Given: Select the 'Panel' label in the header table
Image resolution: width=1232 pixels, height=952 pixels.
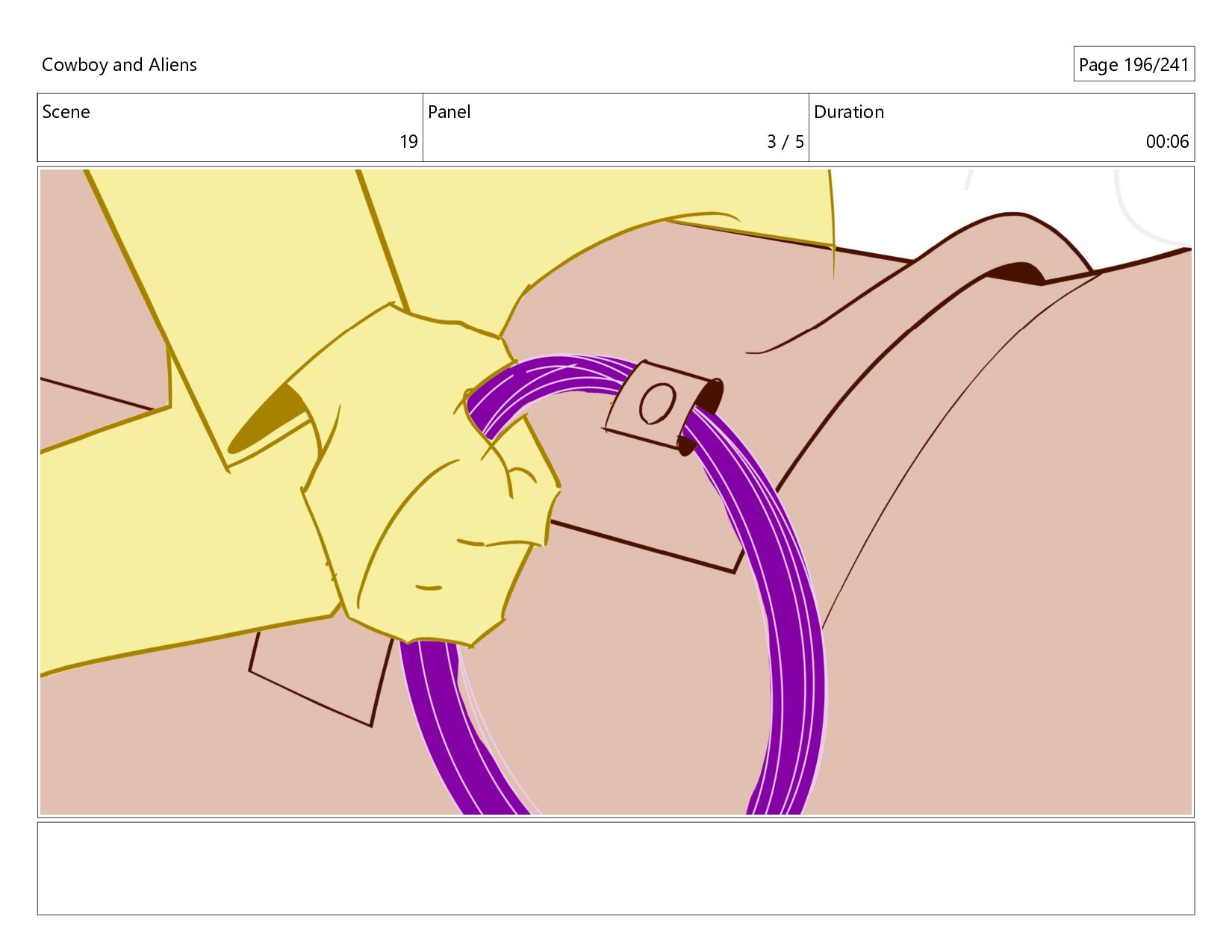Looking at the screenshot, I should 449,112.
